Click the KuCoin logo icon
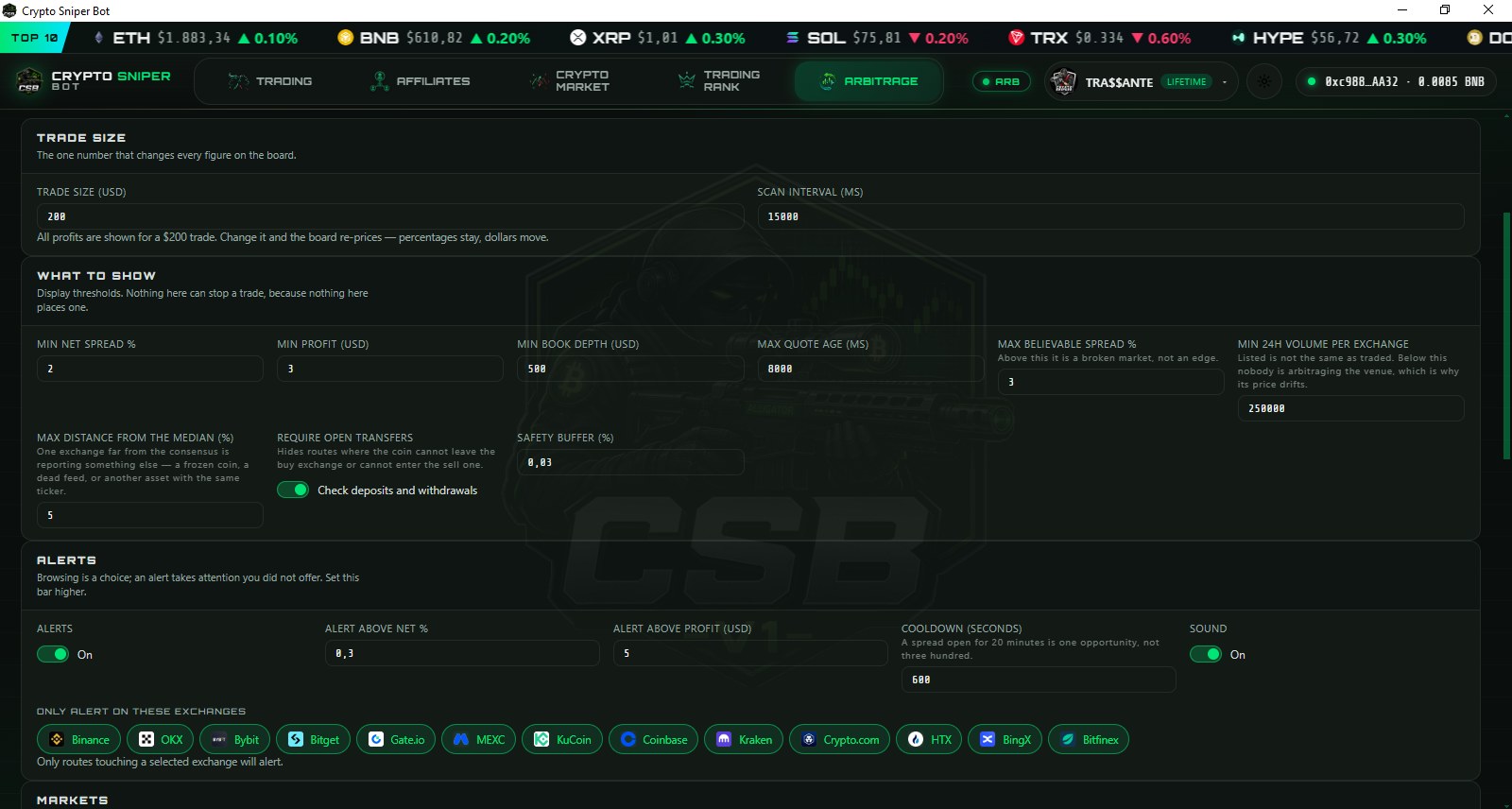The width and height of the screenshot is (1512, 809). click(541, 740)
